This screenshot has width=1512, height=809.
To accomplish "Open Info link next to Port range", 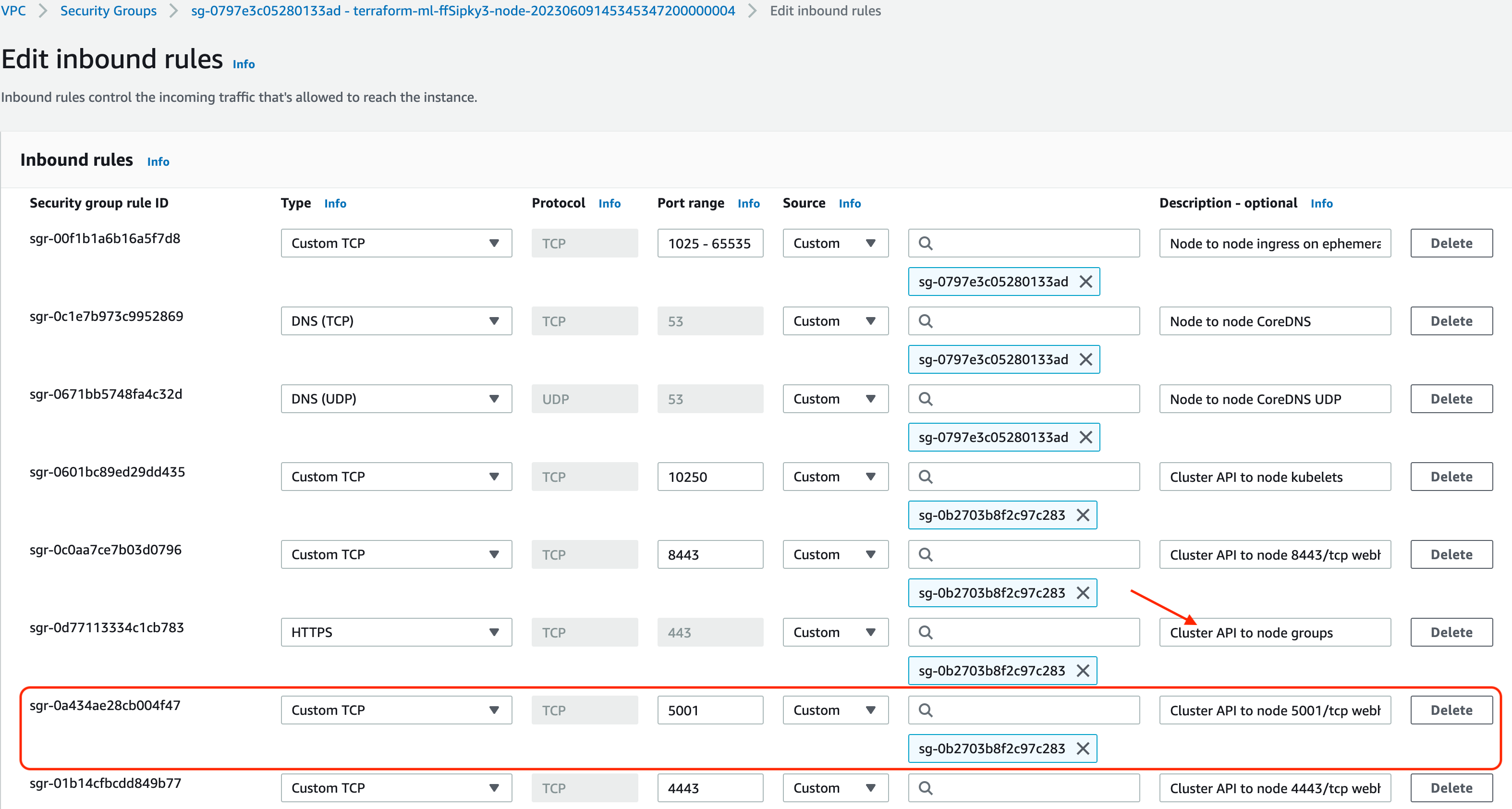I will coord(748,204).
